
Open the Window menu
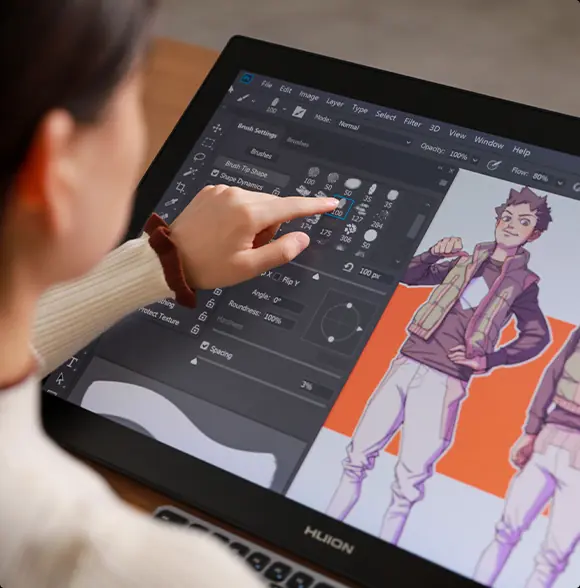[x=489, y=142]
